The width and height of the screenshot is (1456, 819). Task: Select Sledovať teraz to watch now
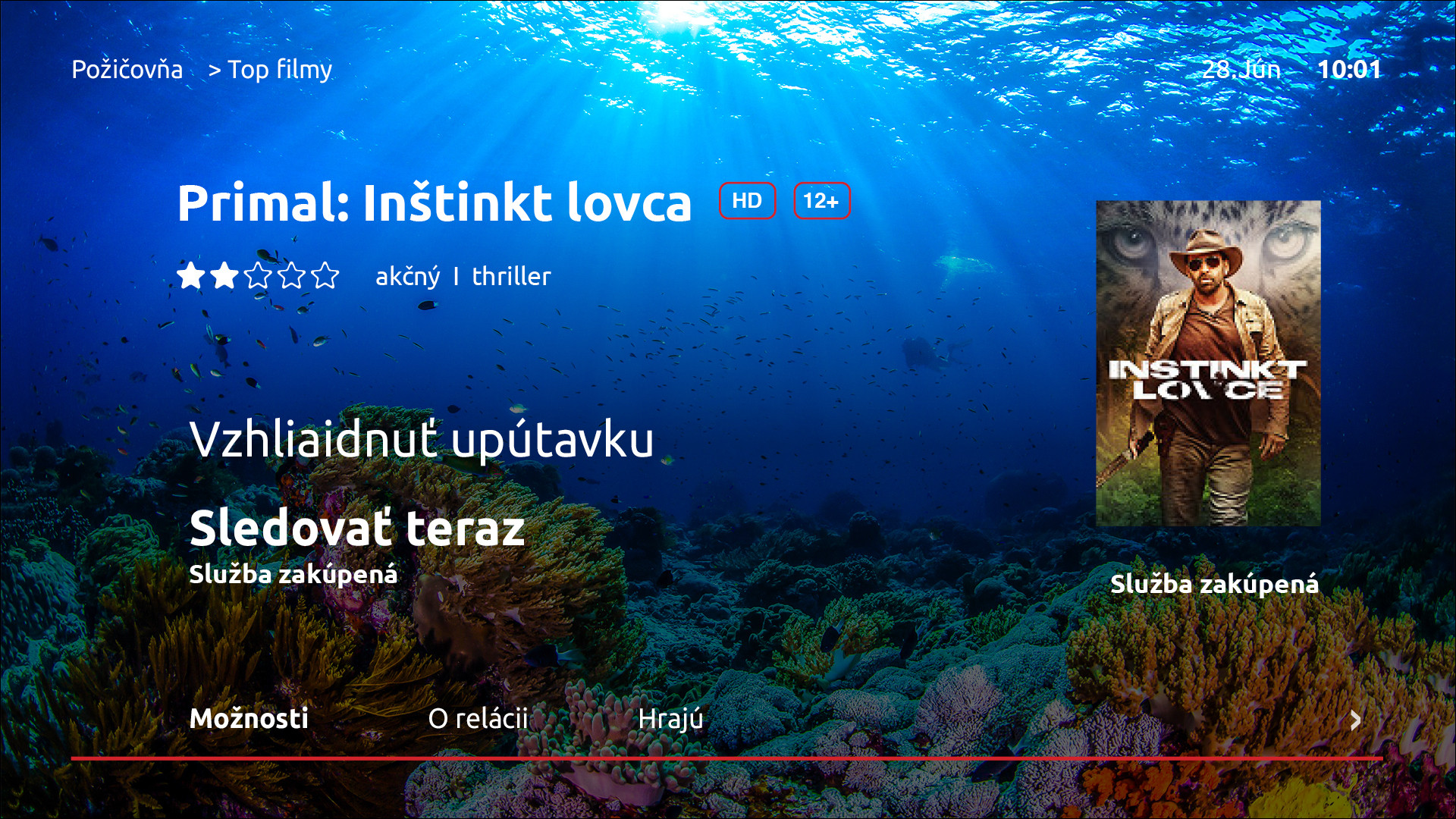pos(357,528)
